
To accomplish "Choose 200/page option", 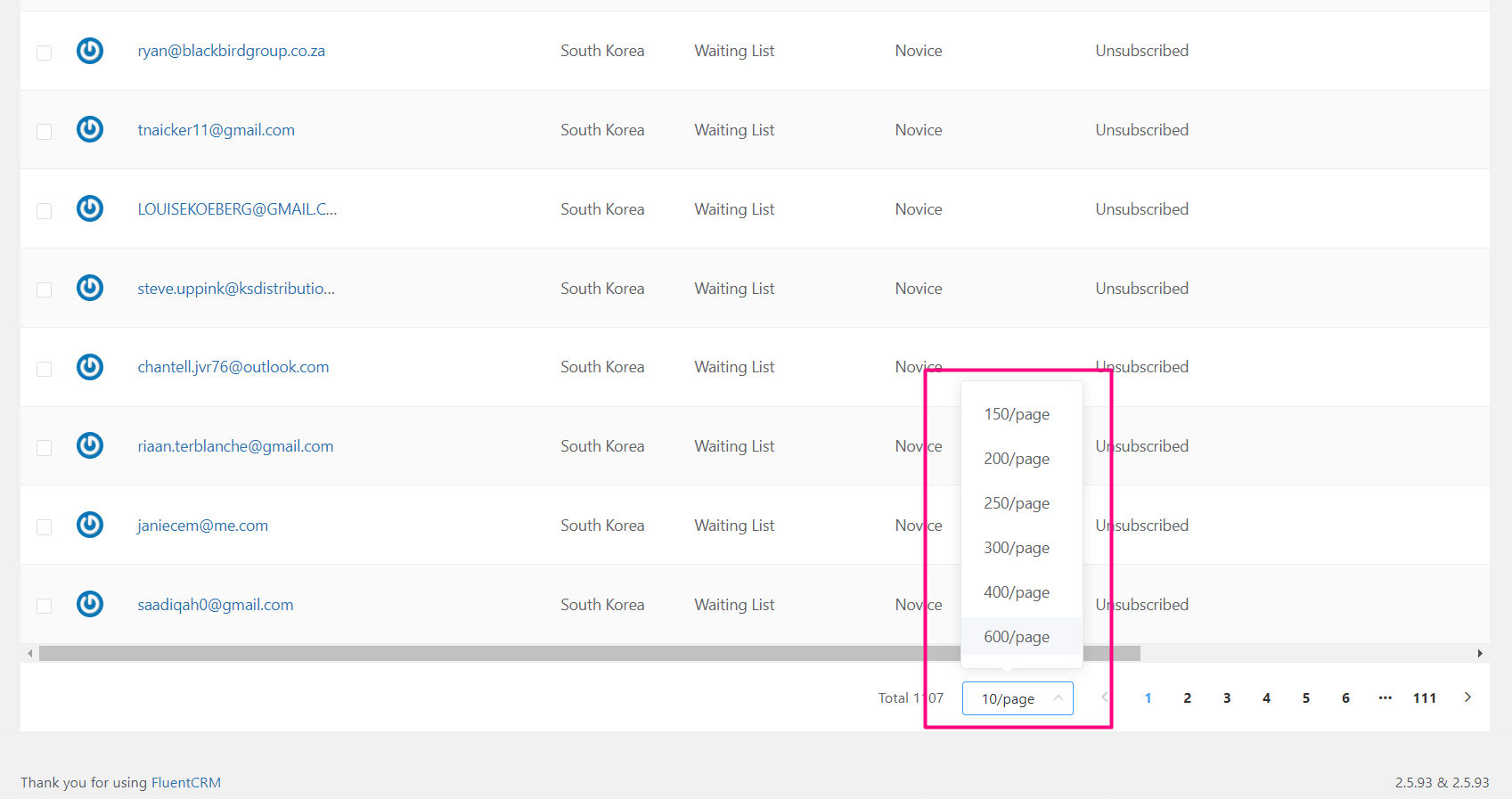I will pos(1022,459).
